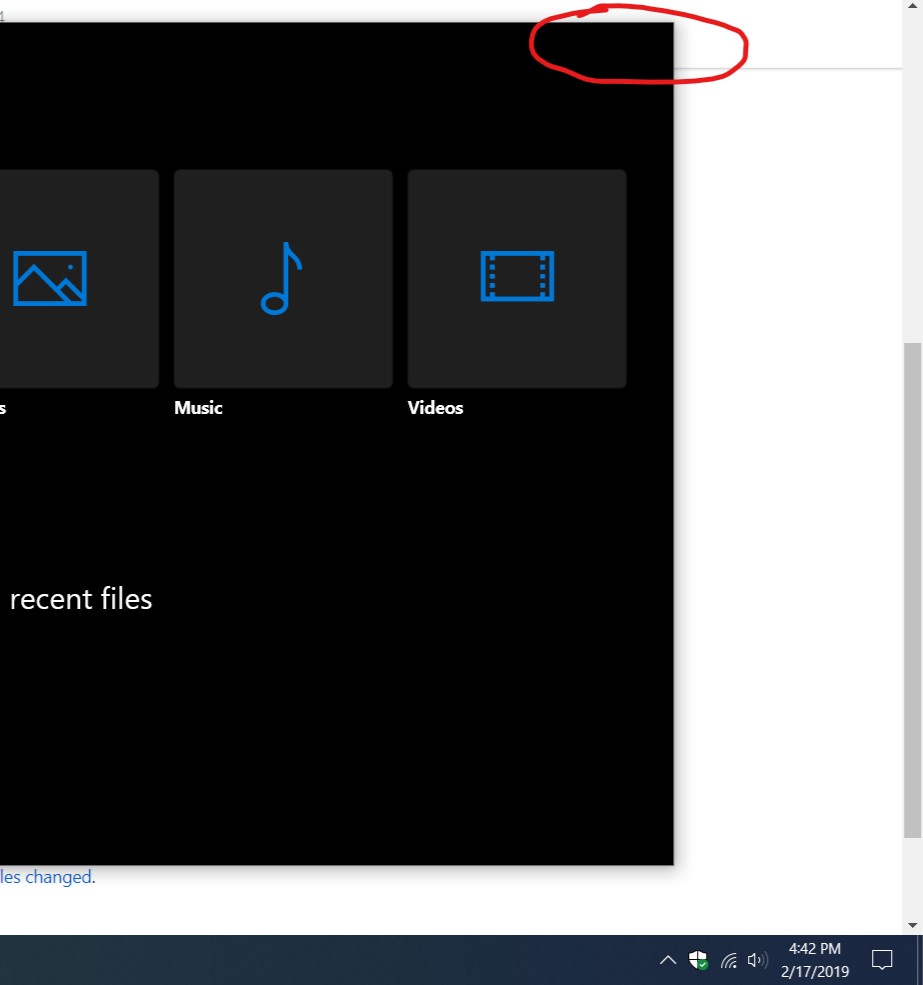Show hidden system tray icons

668,960
